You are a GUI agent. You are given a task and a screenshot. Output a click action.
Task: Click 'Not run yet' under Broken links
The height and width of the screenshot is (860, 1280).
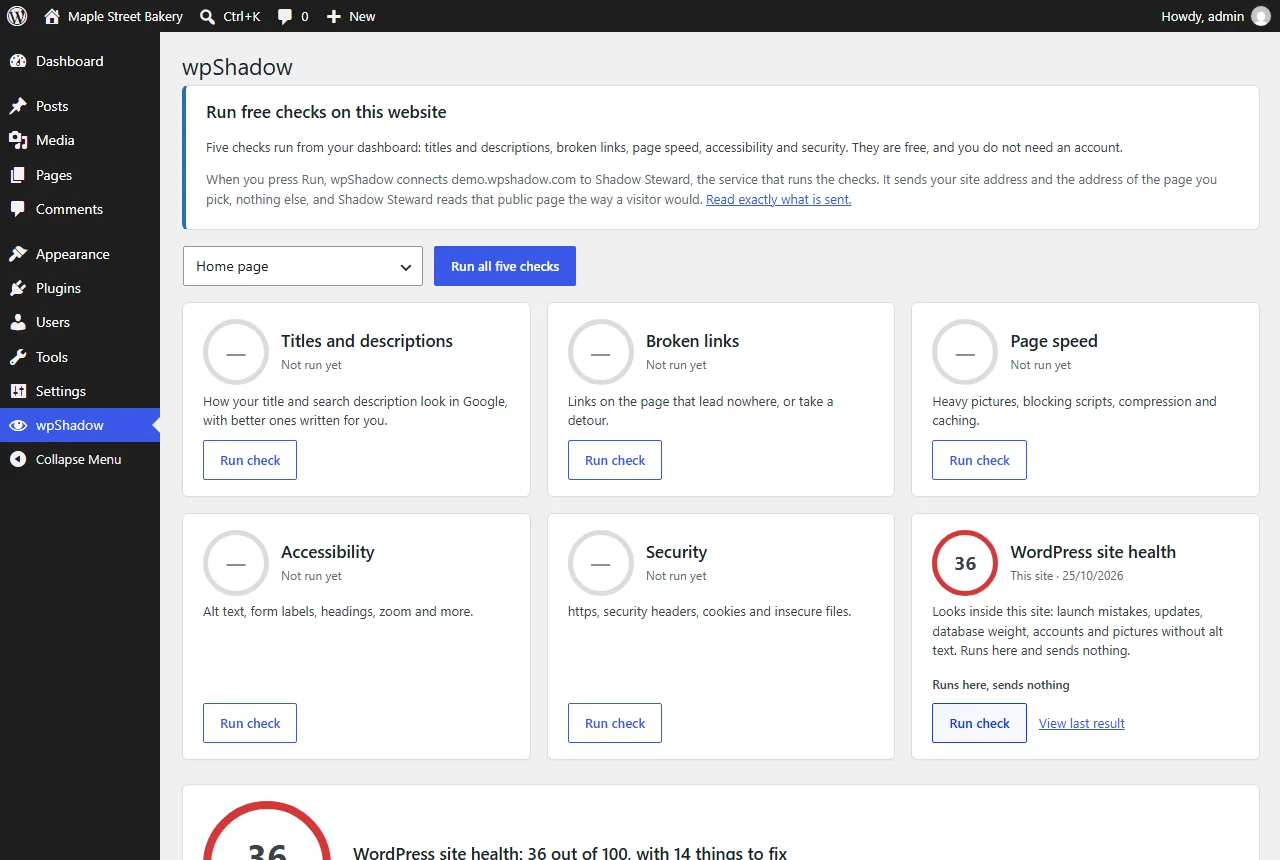tap(676, 365)
